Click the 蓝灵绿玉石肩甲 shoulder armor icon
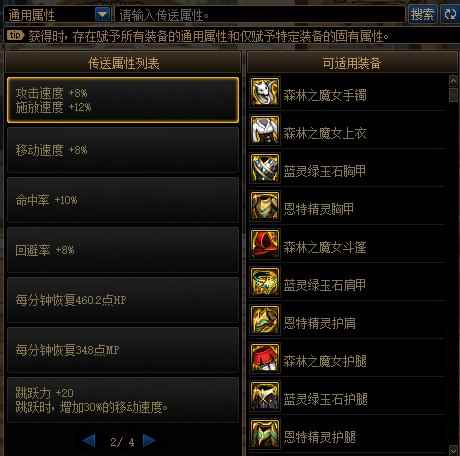This screenshot has height=456, width=460. pyautogui.click(x=265, y=282)
